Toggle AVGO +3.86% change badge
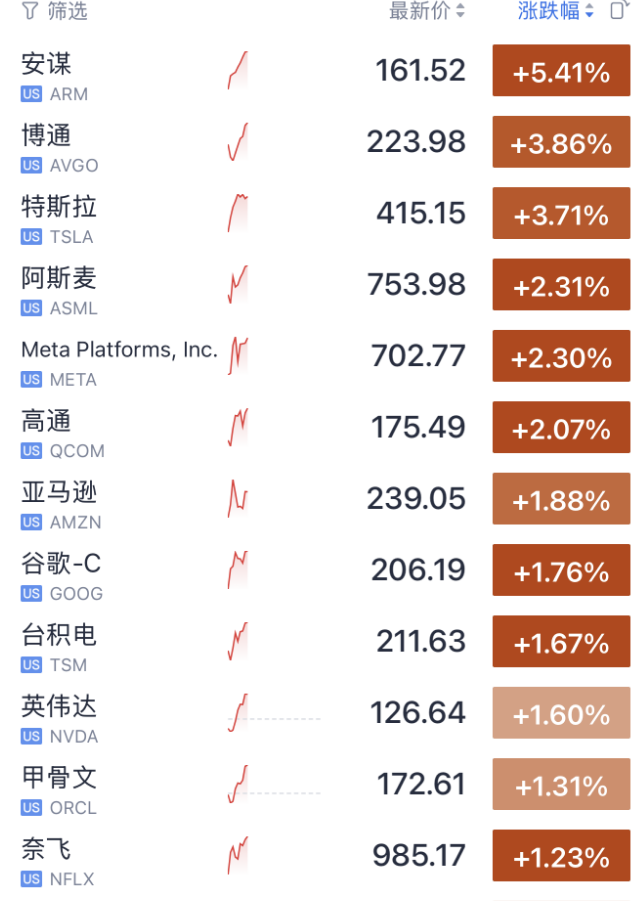637x901 pixels. coord(561,142)
